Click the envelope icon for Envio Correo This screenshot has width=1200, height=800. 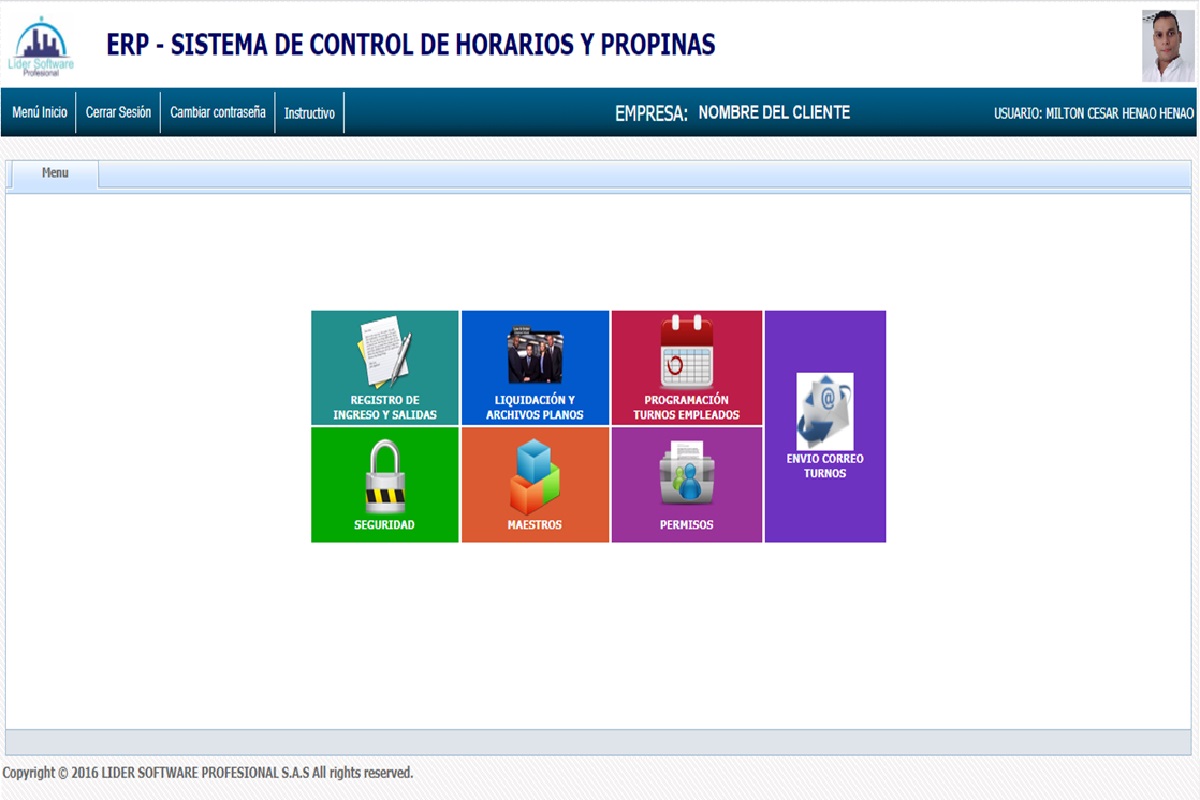[x=825, y=411]
